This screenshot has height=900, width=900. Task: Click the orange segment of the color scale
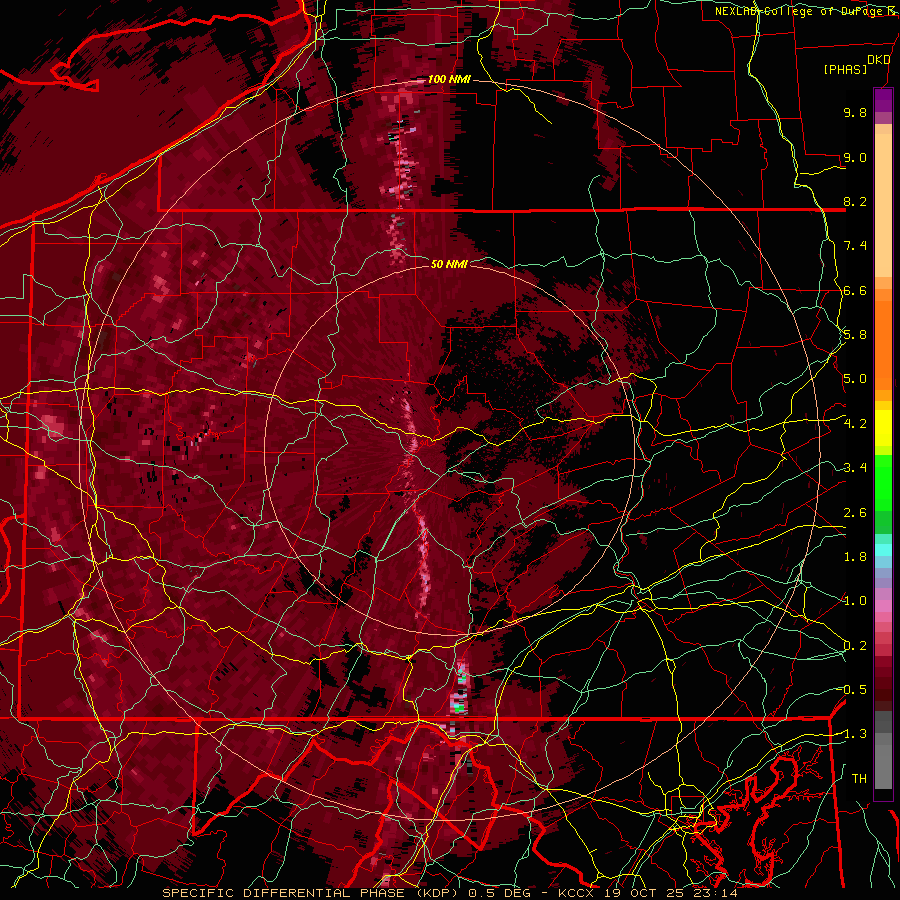pyautogui.click(x=883, y=340)
